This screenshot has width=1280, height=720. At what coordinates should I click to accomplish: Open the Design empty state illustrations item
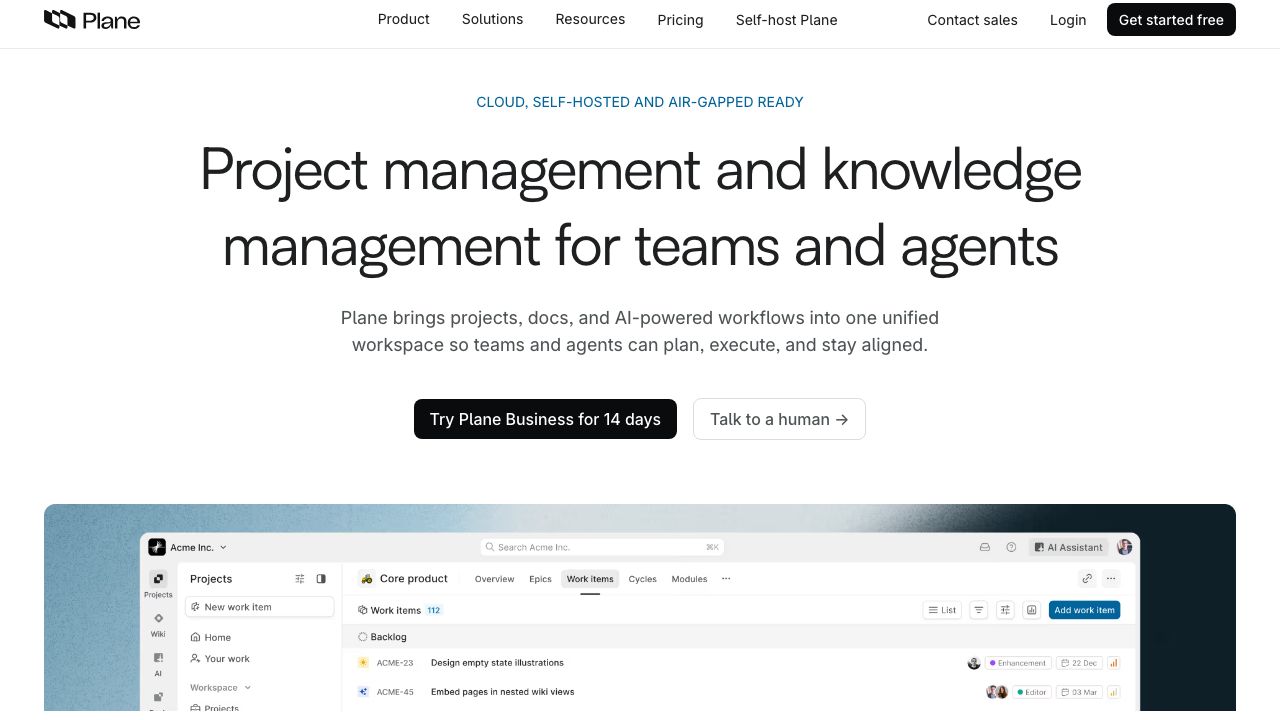[497, 663]
